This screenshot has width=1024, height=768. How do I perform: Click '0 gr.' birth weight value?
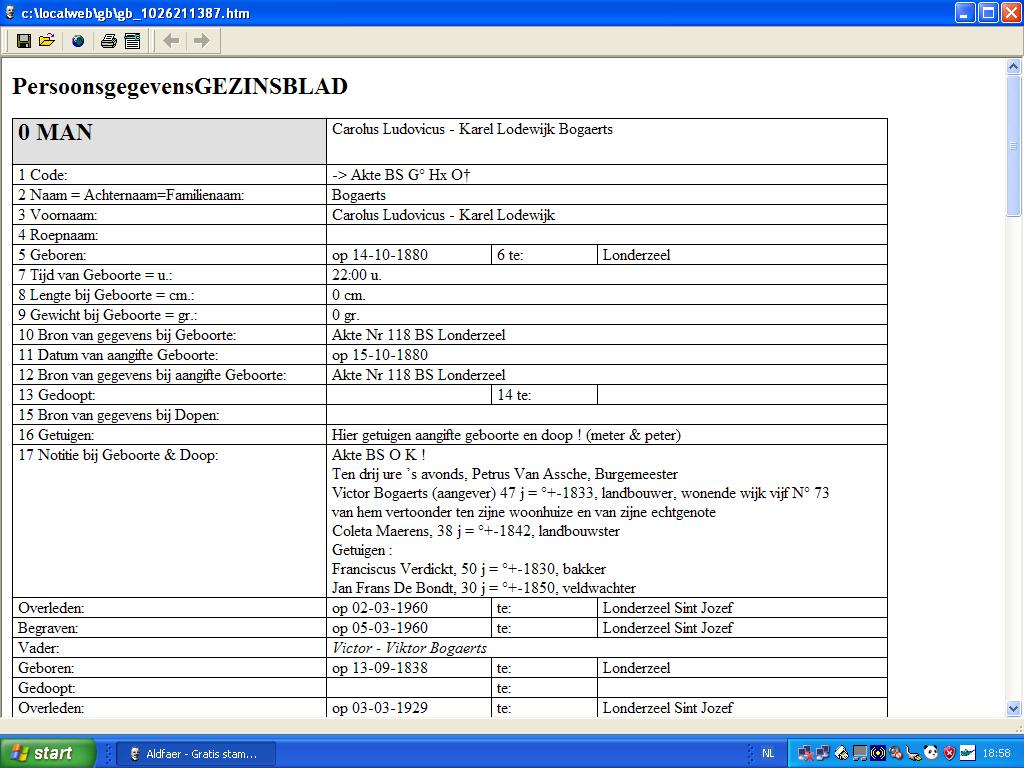point(345,315)
